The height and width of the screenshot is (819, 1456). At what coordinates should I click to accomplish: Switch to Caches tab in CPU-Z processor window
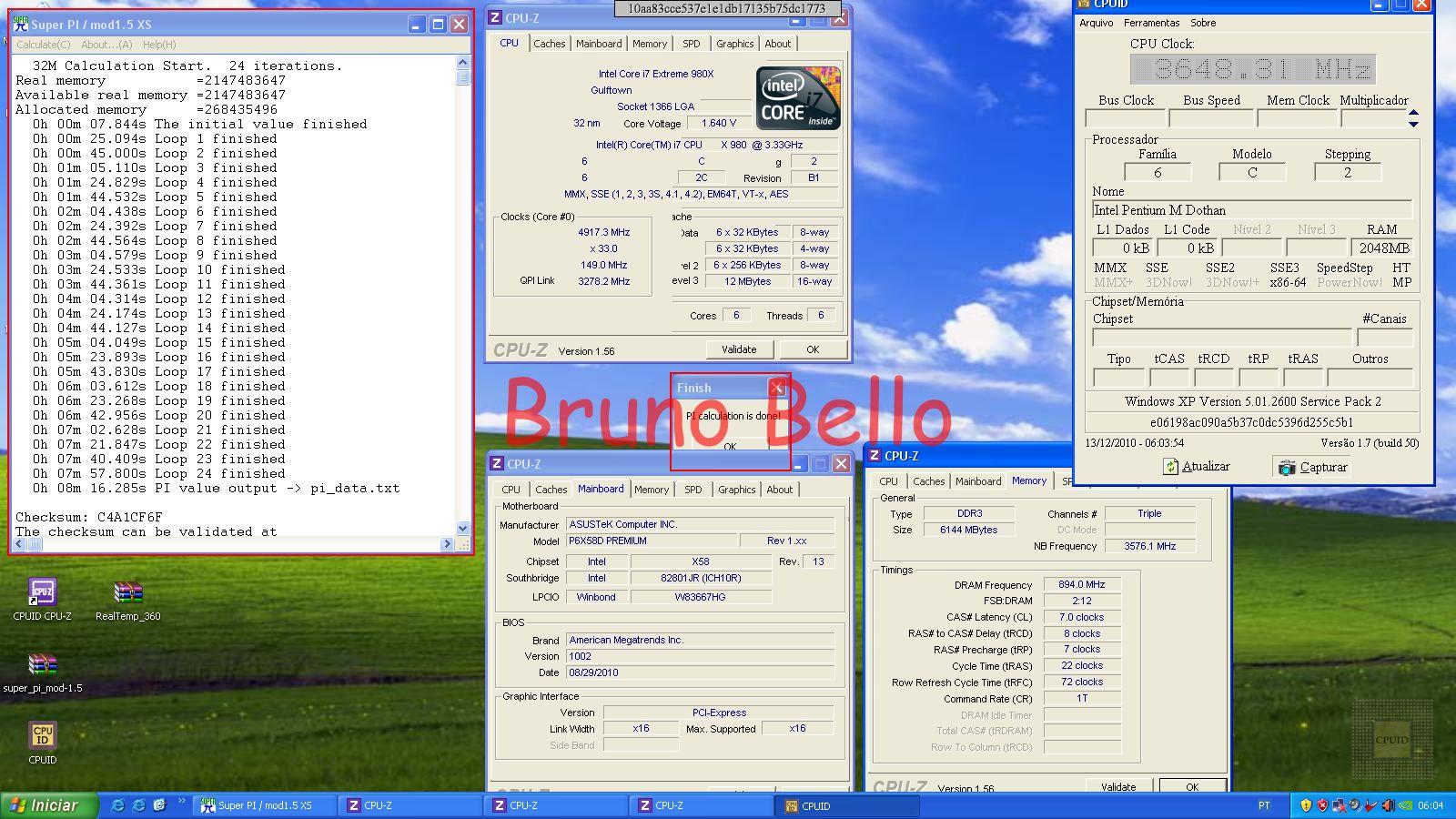pos(550,44)
